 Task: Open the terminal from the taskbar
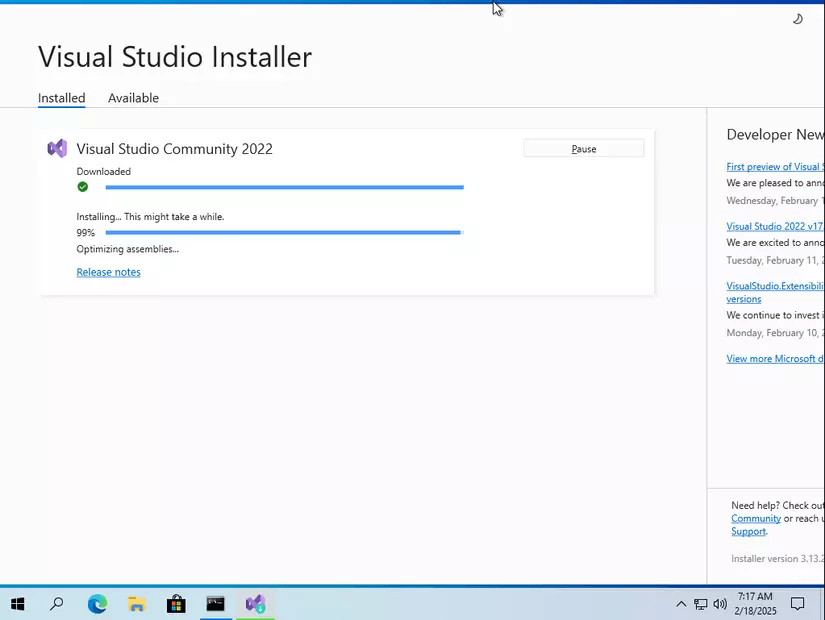216,604
